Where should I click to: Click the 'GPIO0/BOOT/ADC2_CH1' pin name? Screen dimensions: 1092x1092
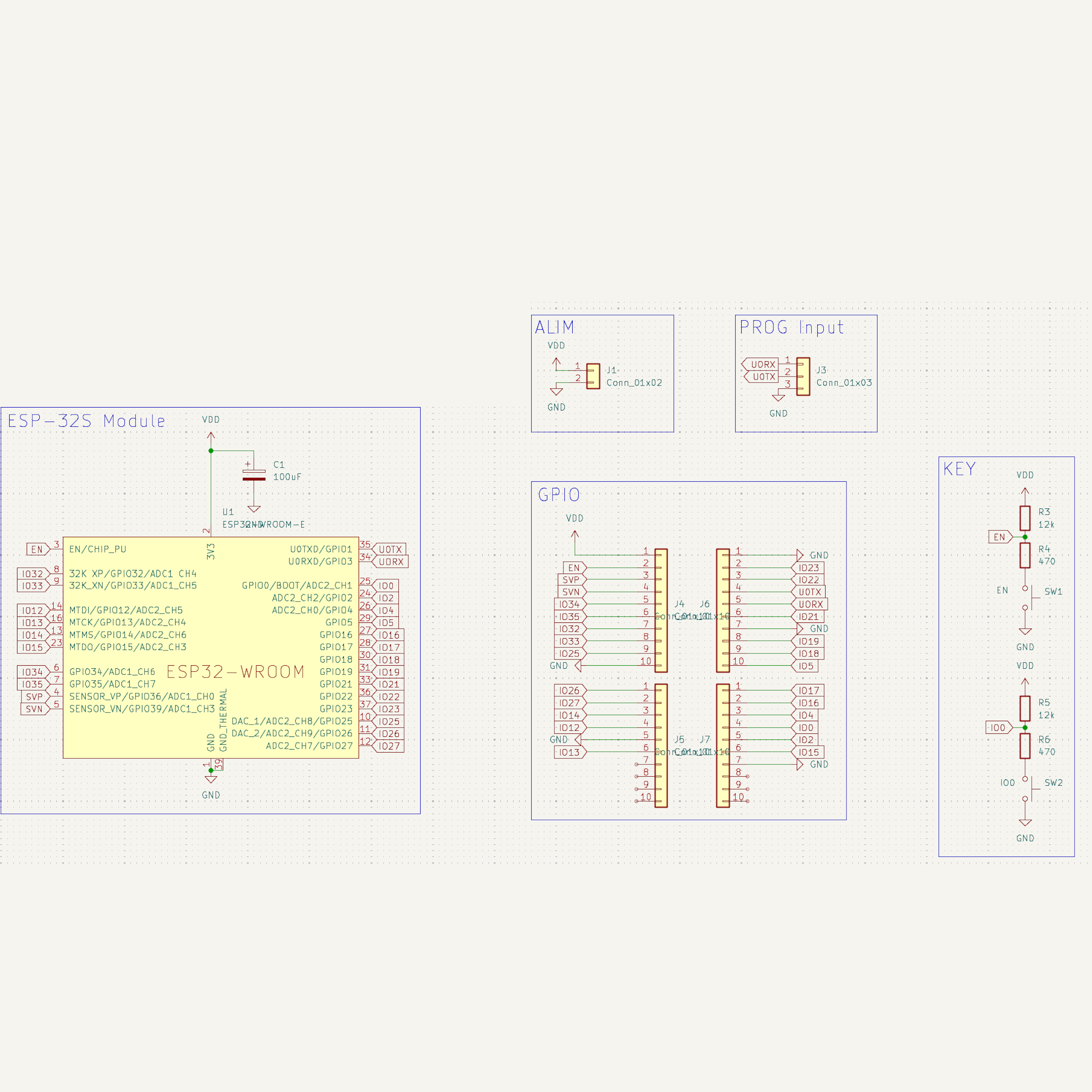pos(297,586)
